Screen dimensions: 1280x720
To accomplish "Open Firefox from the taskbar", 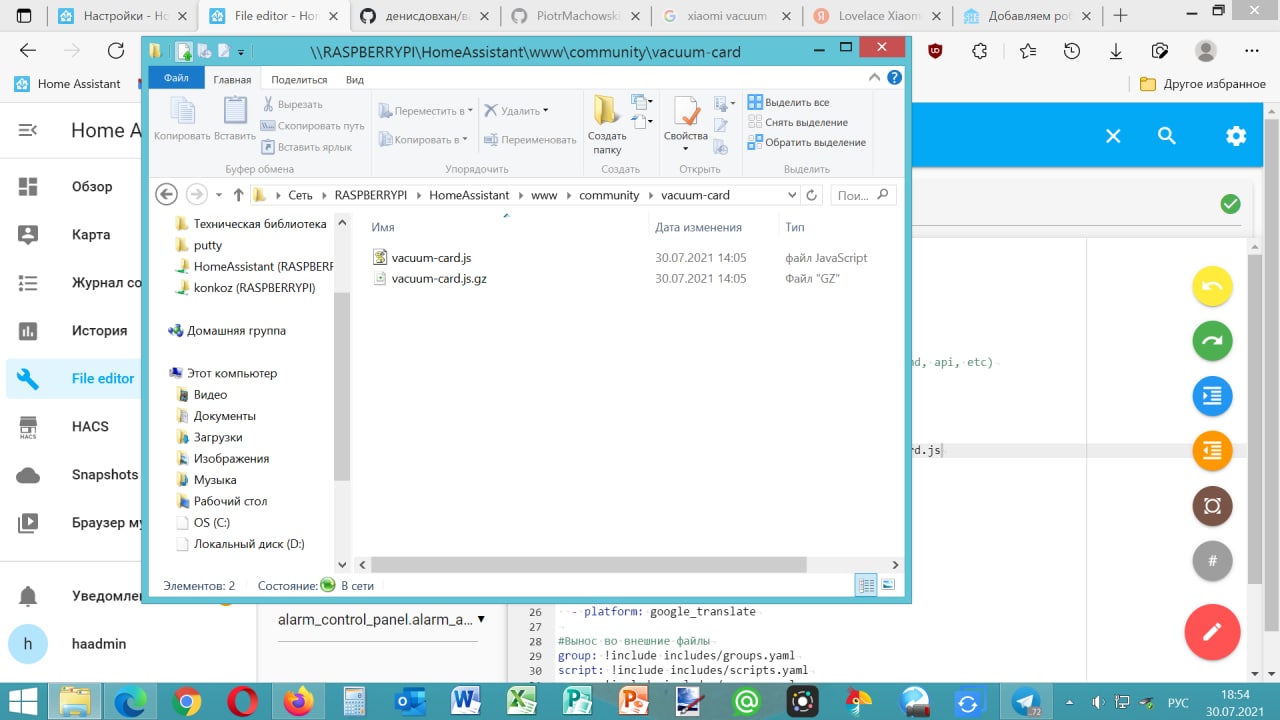I will 298,702.
